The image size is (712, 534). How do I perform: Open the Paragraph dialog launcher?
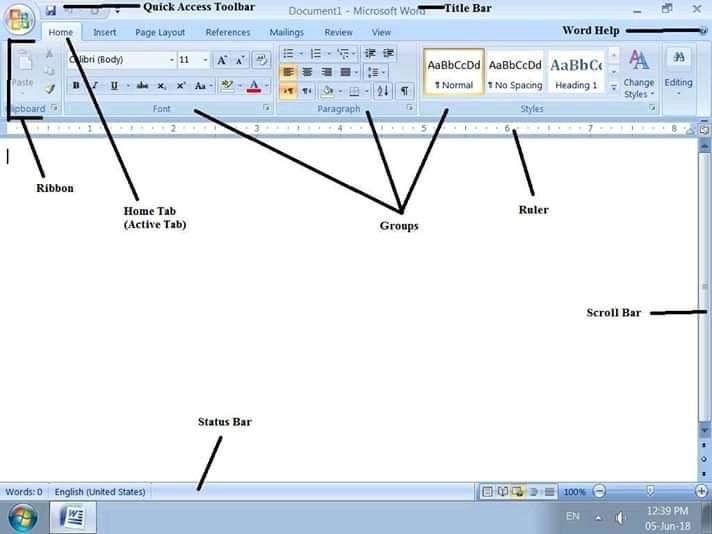coord(410,108)
